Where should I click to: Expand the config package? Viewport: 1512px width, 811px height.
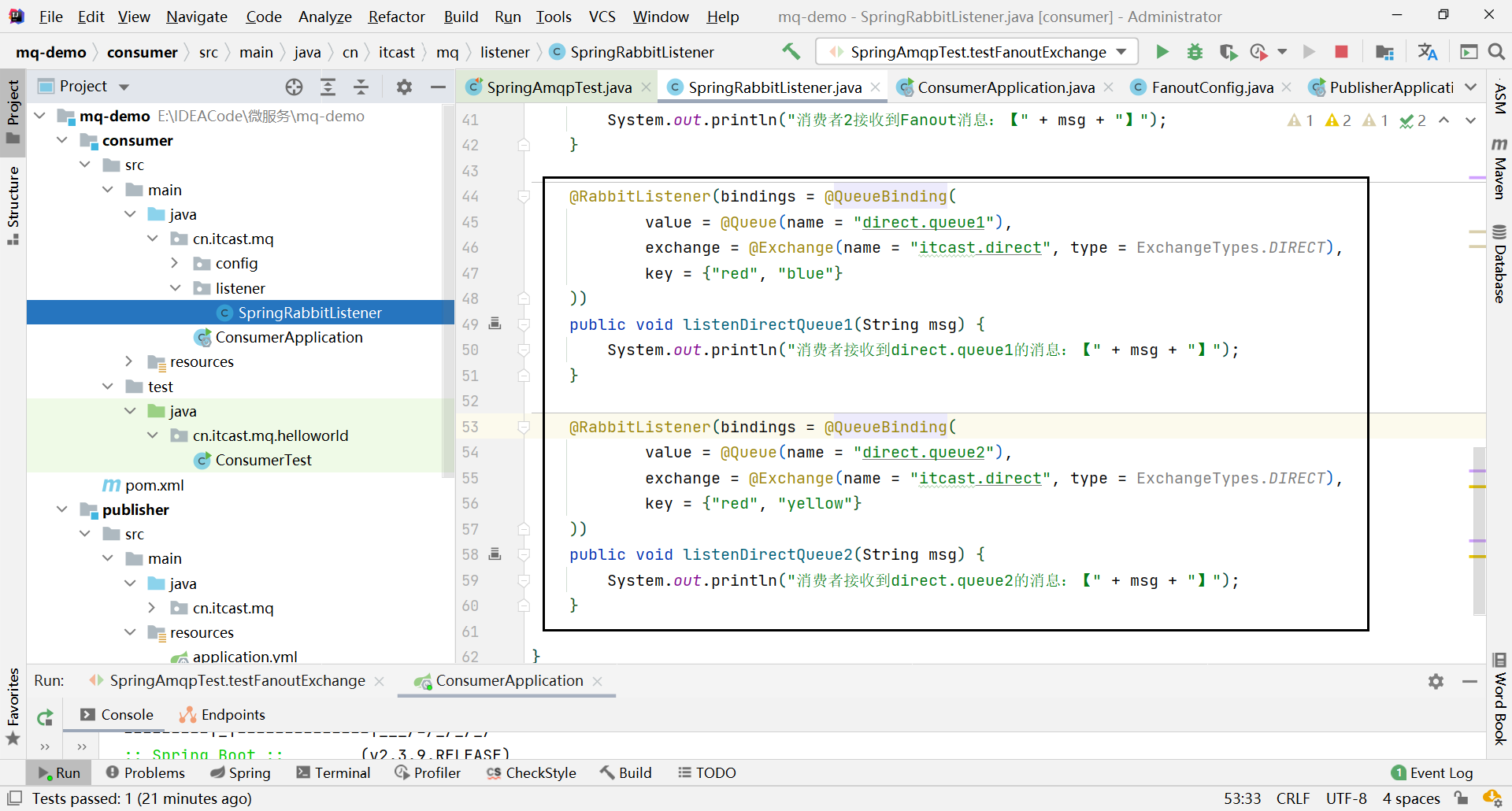pos(175,263)
